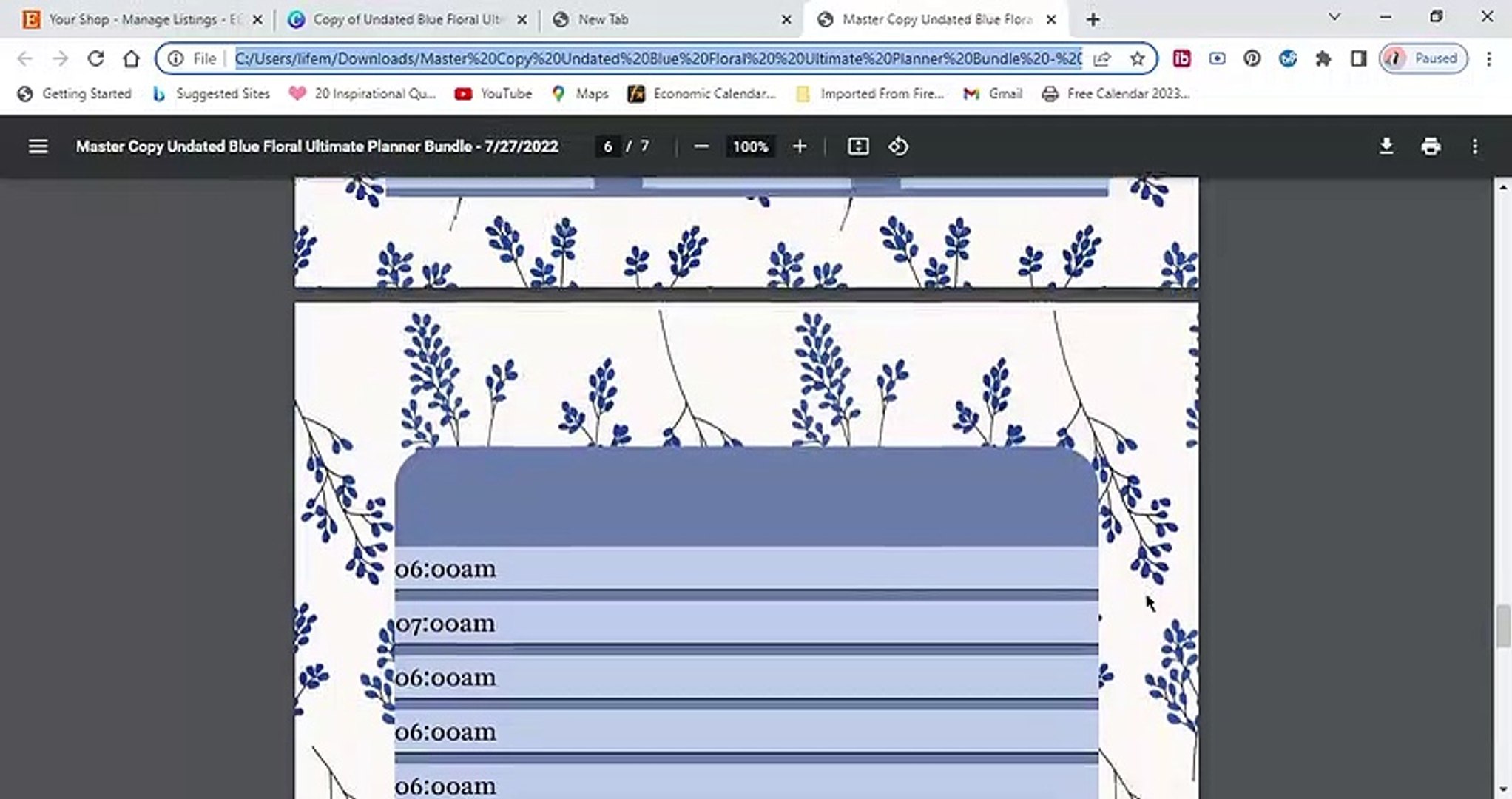Click the vertical scrollbar thumb

click(x=1503, y=625)
